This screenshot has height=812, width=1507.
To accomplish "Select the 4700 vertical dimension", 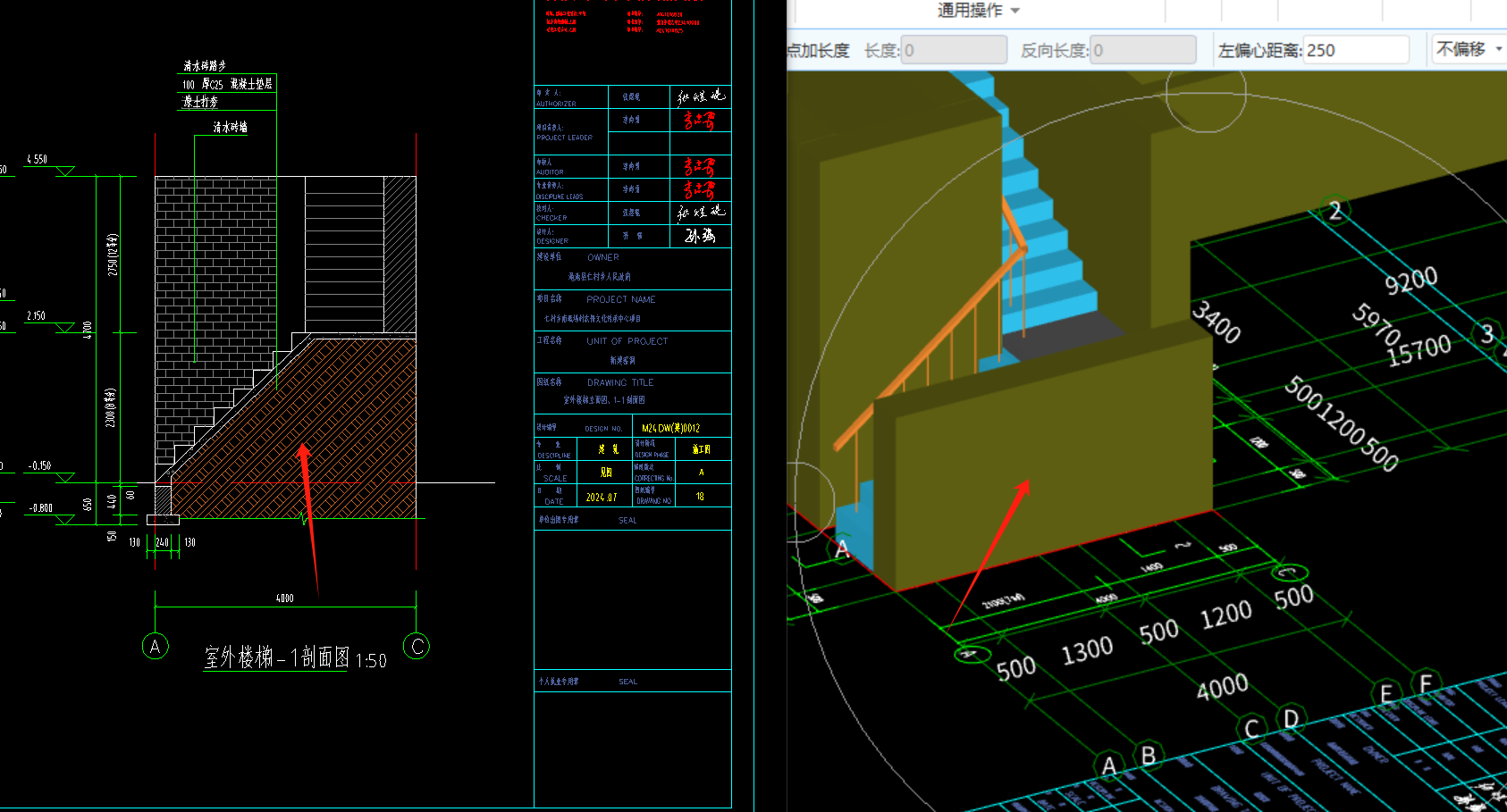I will click(x=87, y=330).
